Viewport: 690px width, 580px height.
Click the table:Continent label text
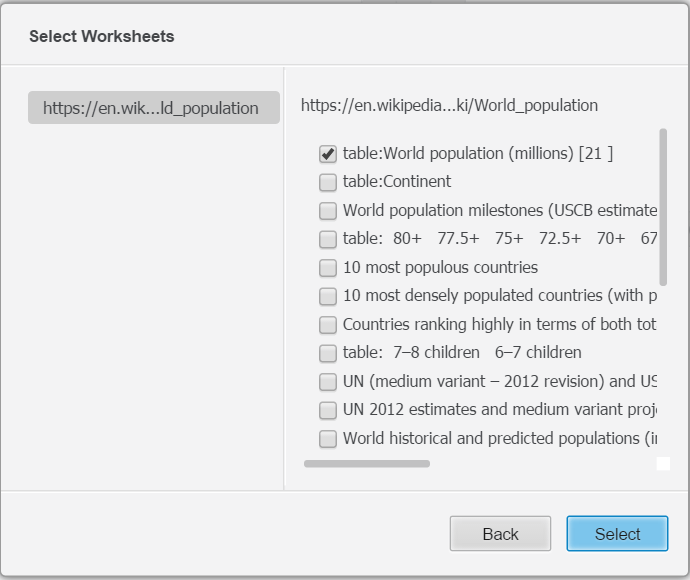(396, 181)
